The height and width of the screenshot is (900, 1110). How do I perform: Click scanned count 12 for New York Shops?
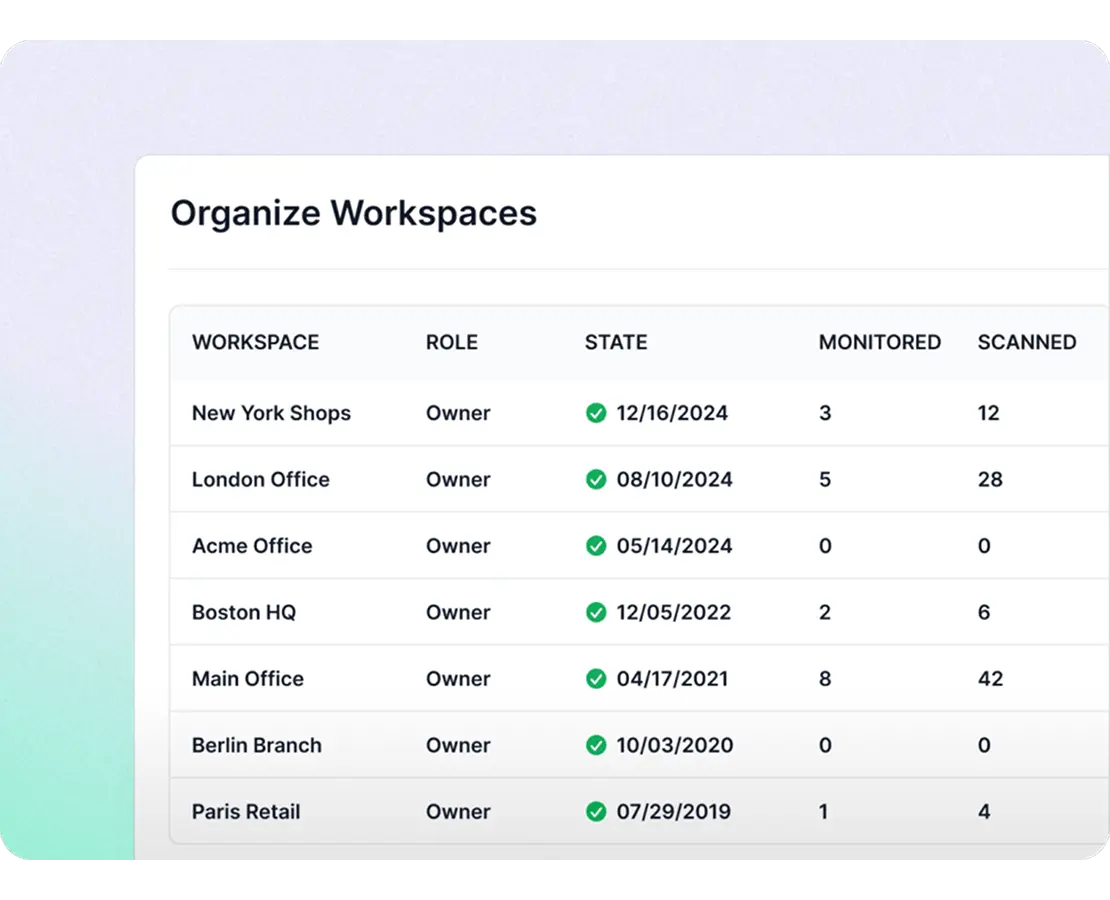pos(989,413)
